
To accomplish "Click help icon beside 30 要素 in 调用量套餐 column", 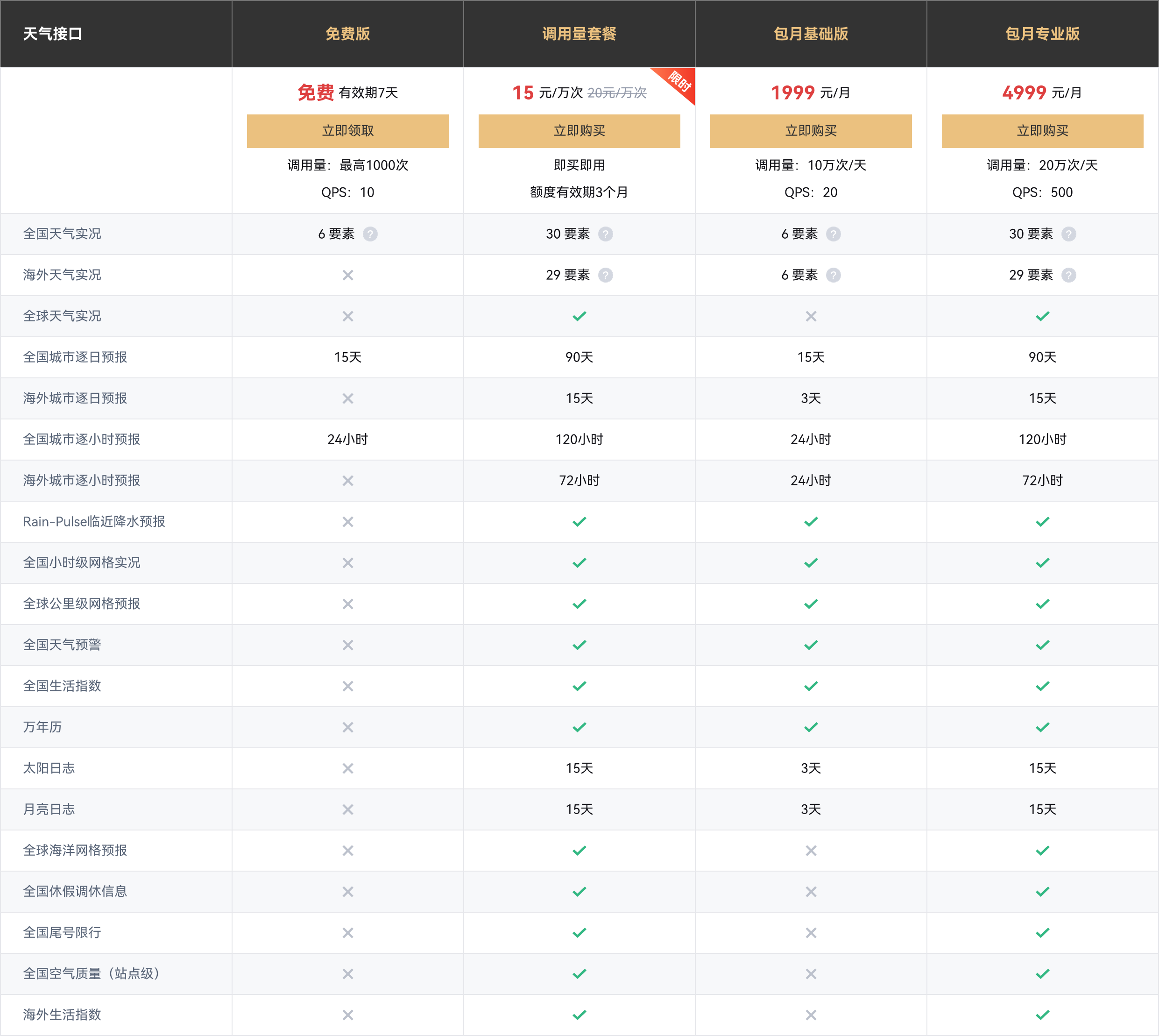I will coord(606,234).
